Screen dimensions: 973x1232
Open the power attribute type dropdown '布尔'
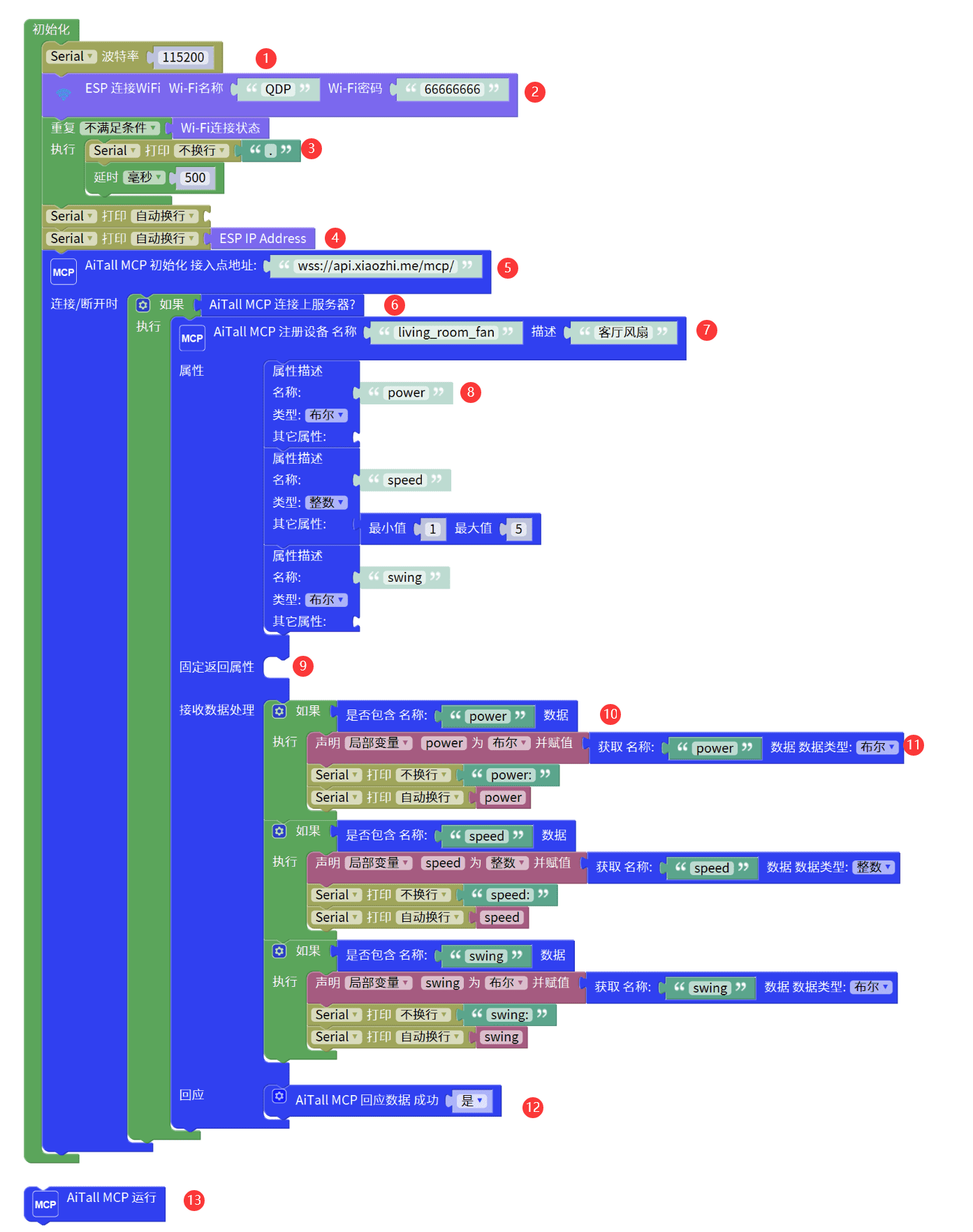[326, 415]
